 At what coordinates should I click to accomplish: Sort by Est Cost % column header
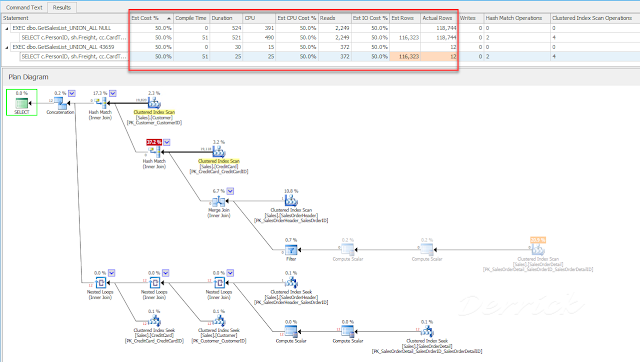tap(151, 18)
